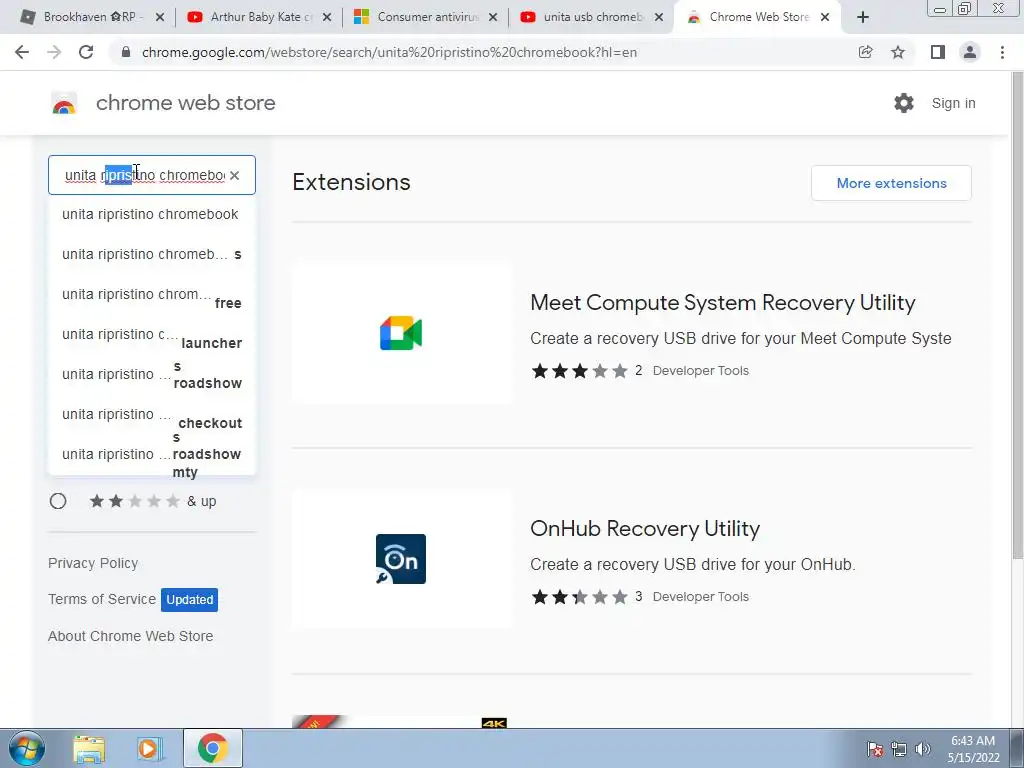Open the Windows Start menu

26,748
